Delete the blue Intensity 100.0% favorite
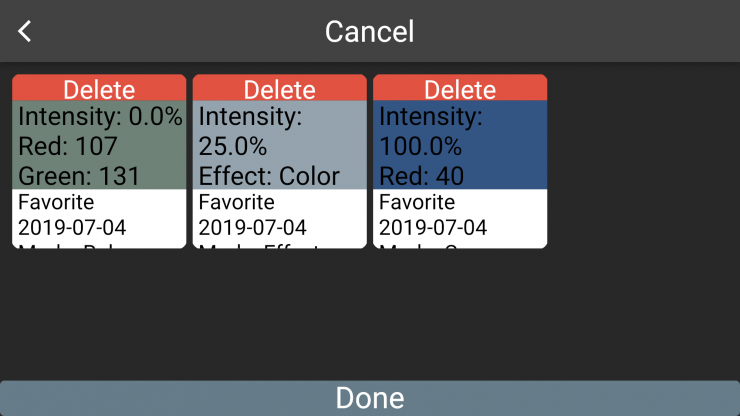This screenshot has width=740, height=416. click(460, 88)
